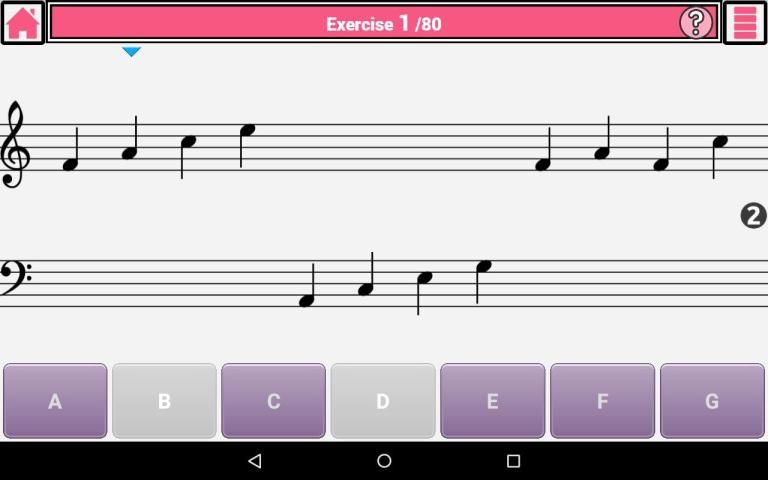768x480 pixels.
Task: Click the circled number 2 badge
Action: 753,216
